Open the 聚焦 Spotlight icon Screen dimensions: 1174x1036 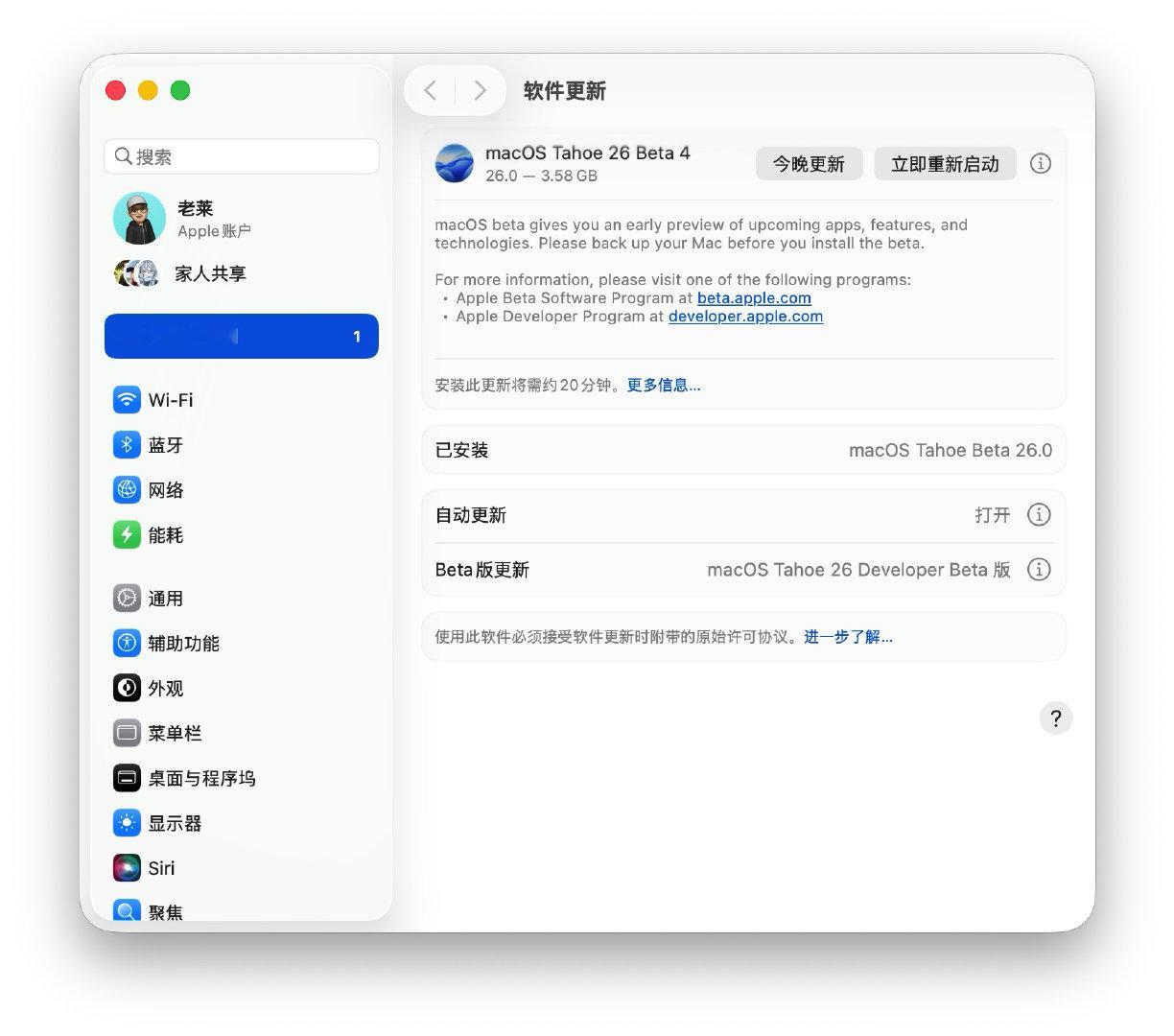(127, 910)
